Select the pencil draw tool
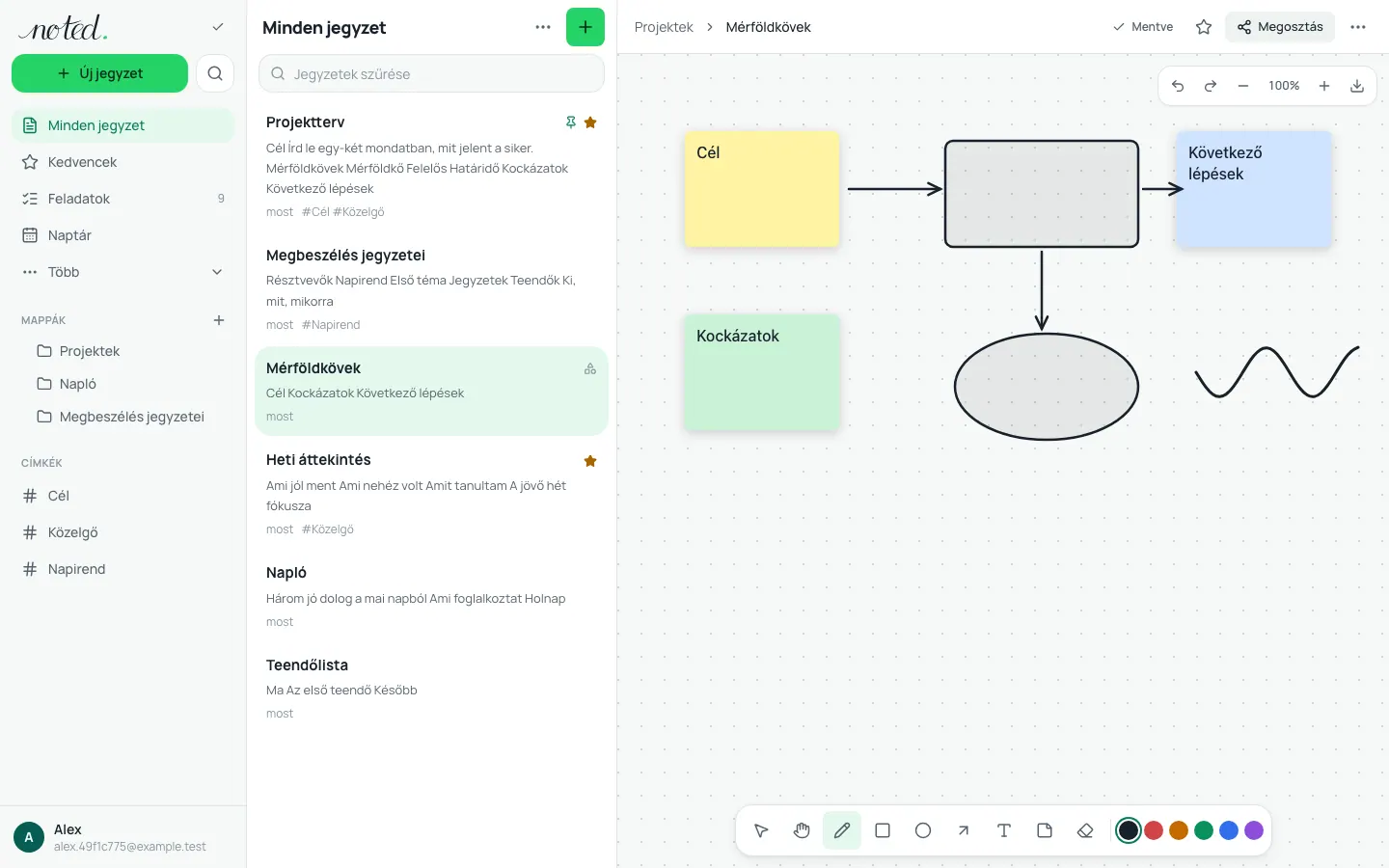Viewport: 1389px width, 868px height. point(842,830)
